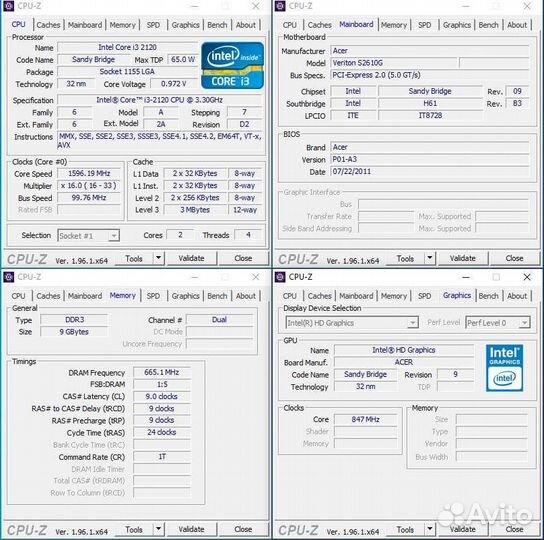
Task: Open Tools dropdown arrow in Mainboard window
Action: (x=430, y=258)
